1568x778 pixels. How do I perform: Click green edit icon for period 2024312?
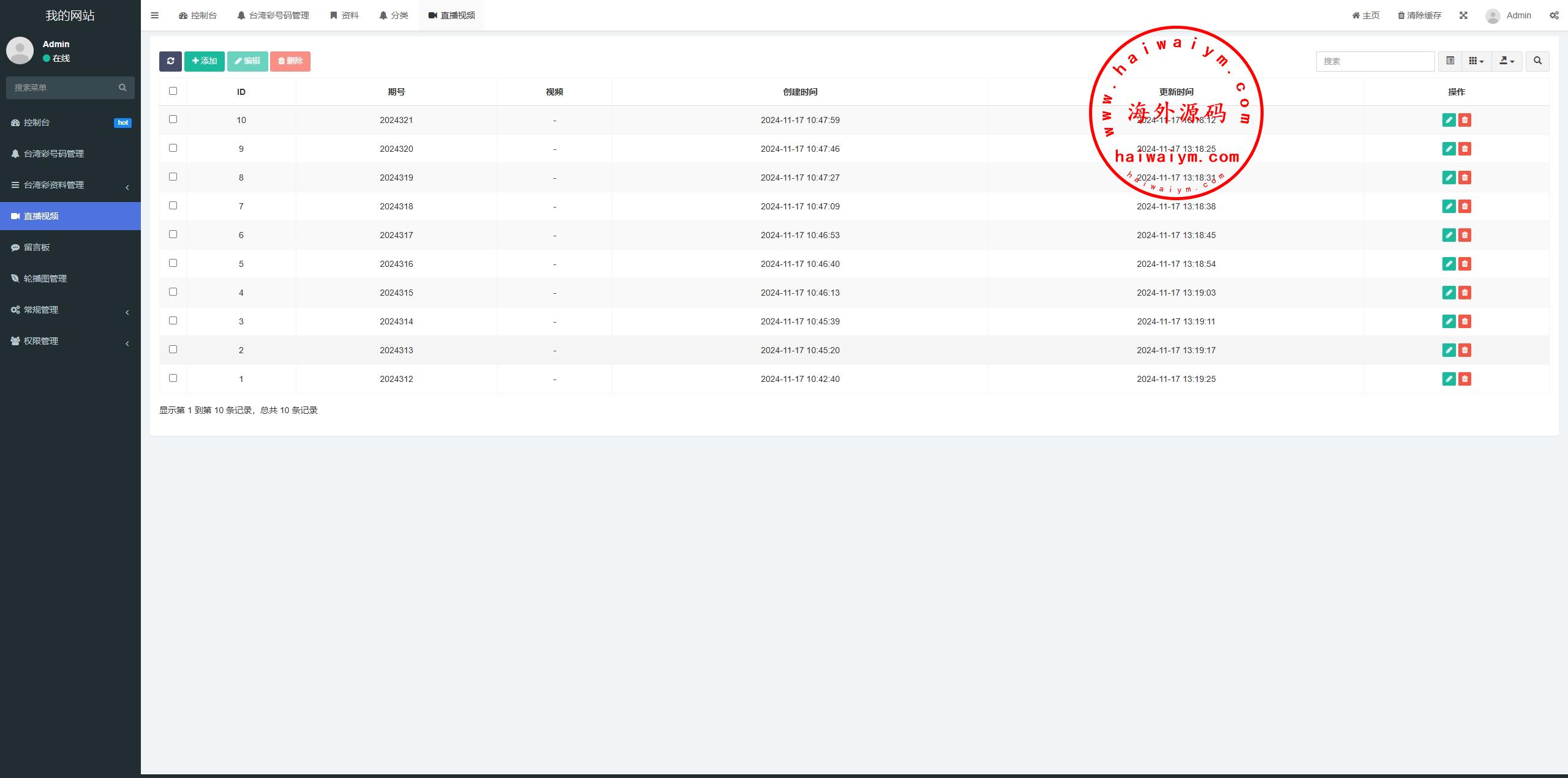[1449, 379]
